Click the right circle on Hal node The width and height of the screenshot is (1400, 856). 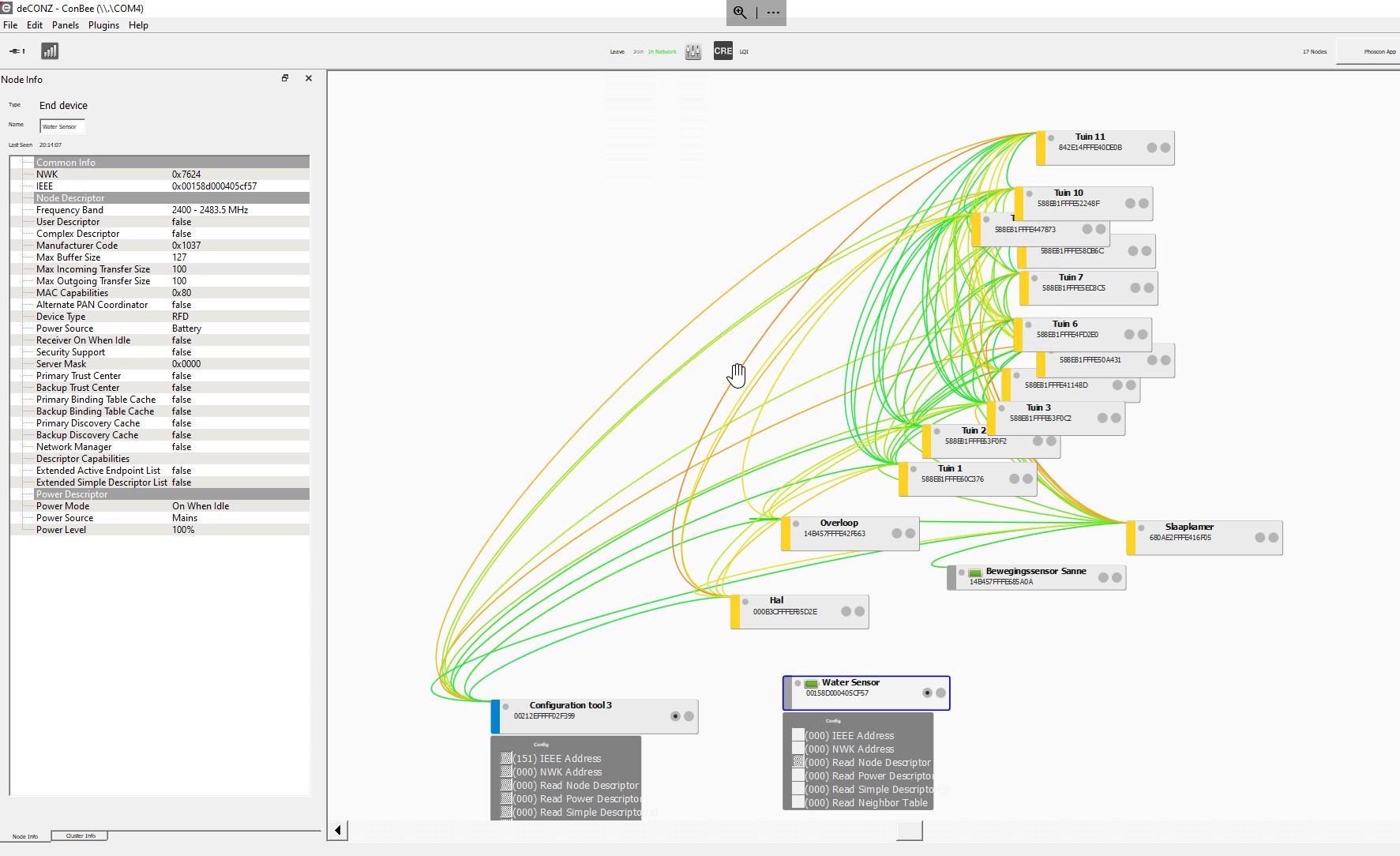tap(860, 611)
